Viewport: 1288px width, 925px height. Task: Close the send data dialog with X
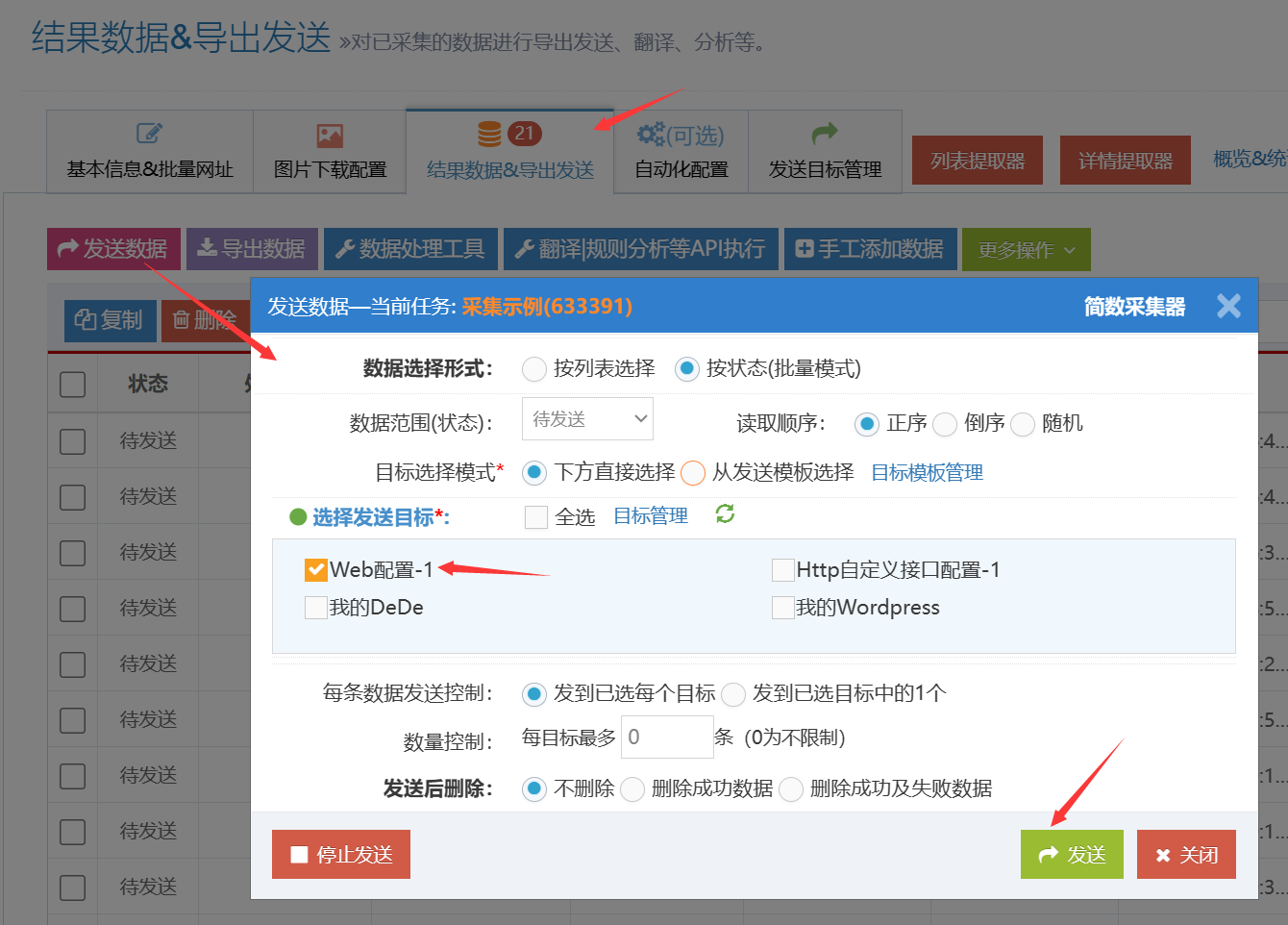tap(1228, 307)
